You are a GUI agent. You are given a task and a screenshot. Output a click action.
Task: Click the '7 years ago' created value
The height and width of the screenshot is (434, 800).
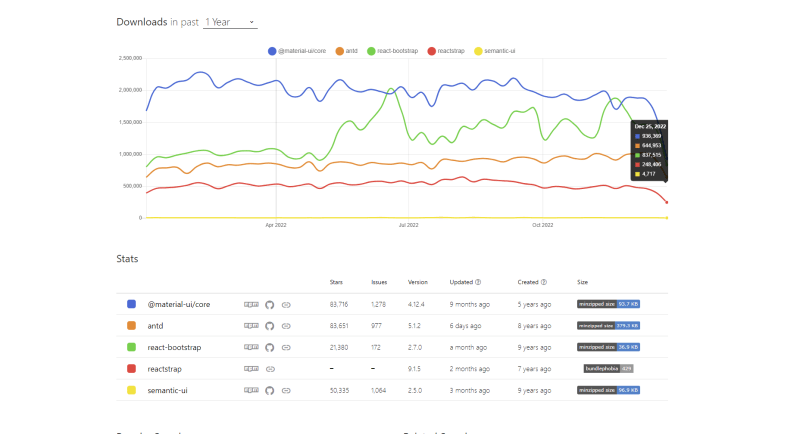[534, 369]
